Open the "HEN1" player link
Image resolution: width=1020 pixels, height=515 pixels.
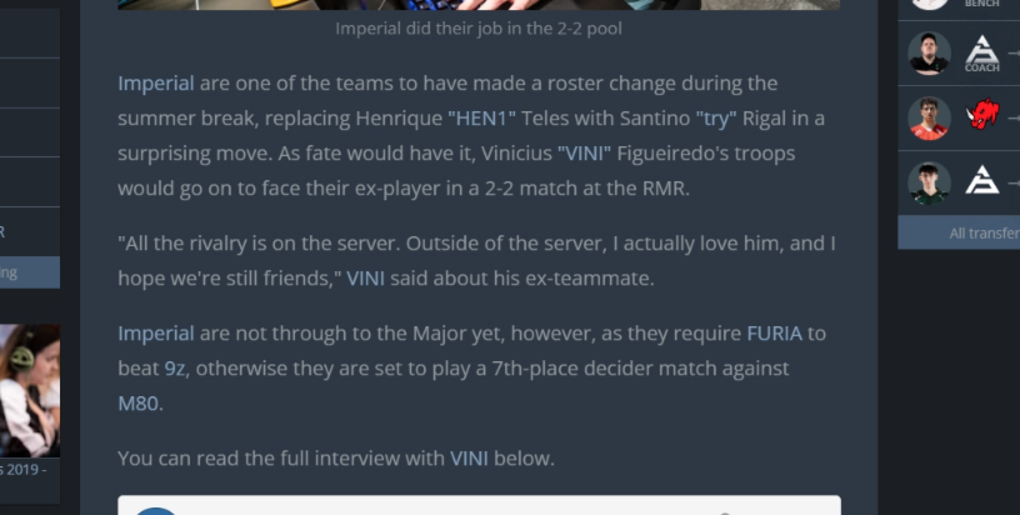pos(481,118)
